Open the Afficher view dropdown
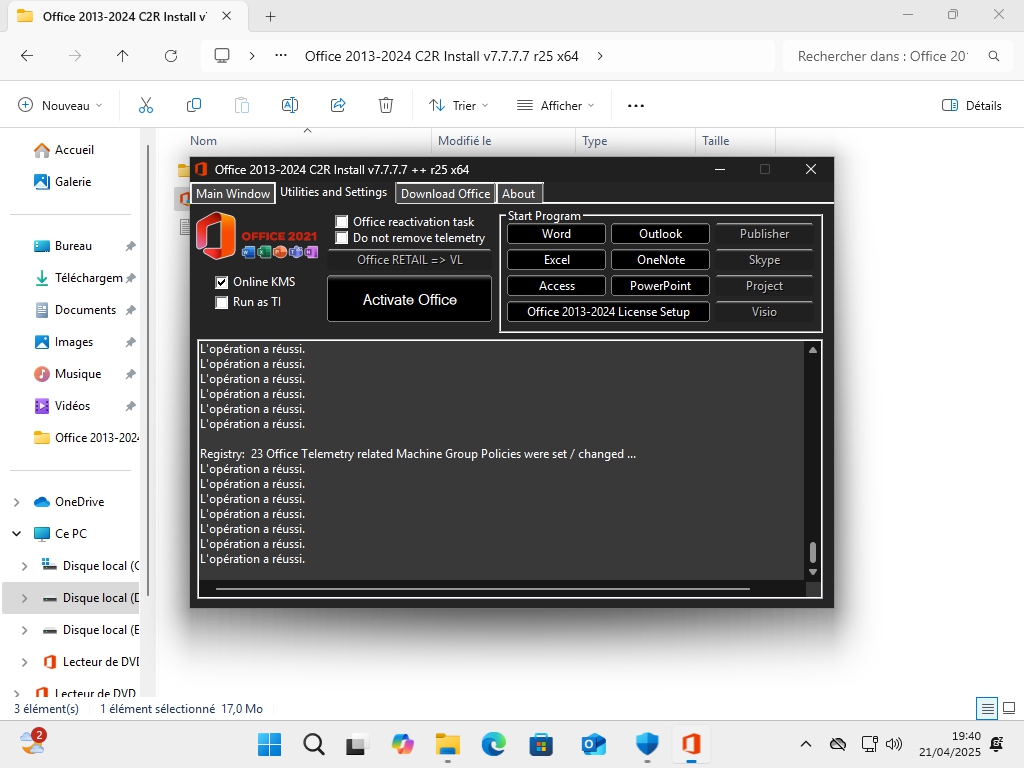 tap(555, 105)
